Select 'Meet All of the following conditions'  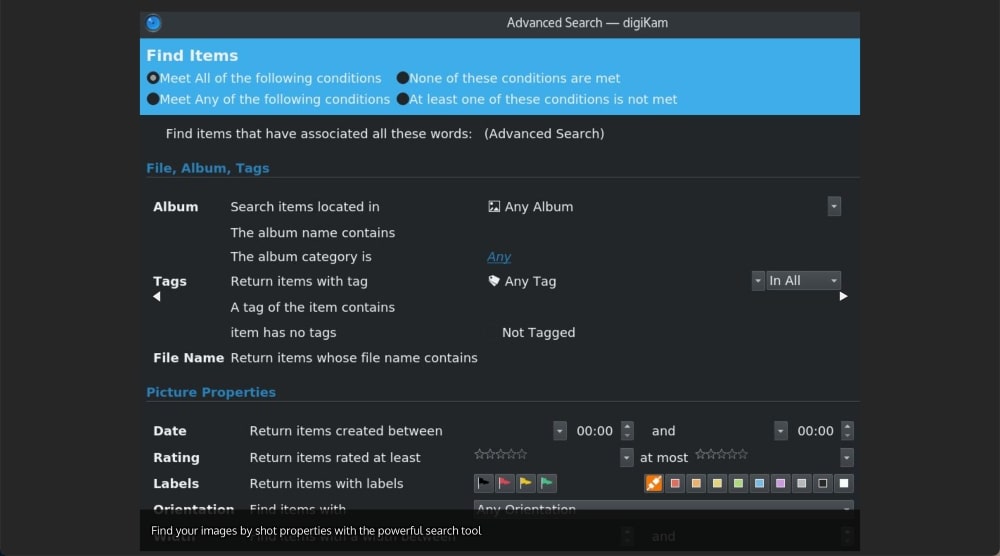coord(153,78)
